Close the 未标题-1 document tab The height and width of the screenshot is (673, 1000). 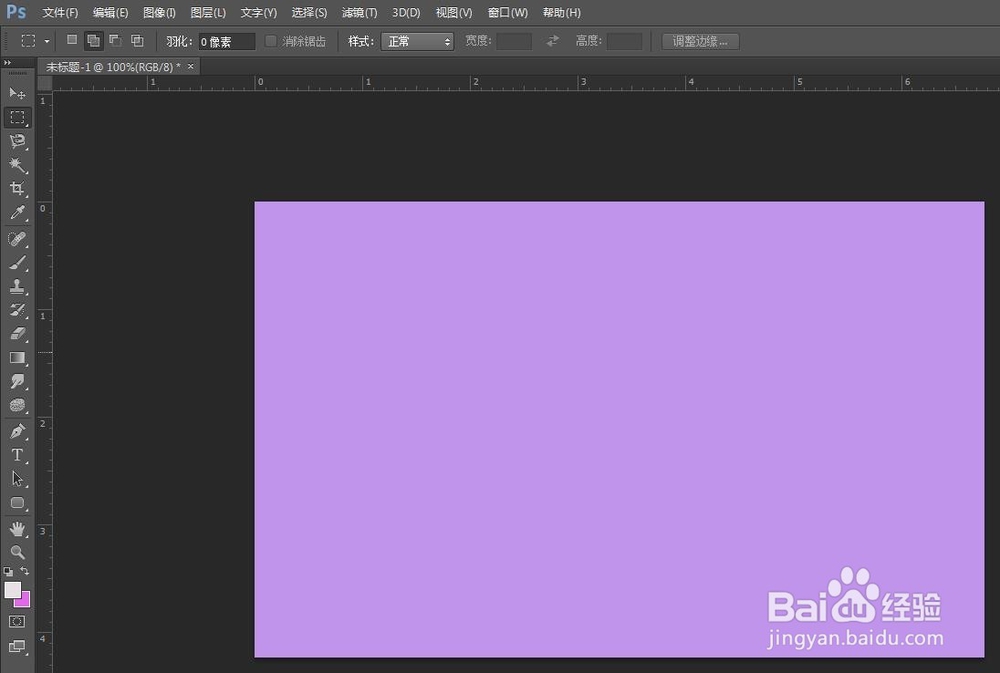click(191, 66)
